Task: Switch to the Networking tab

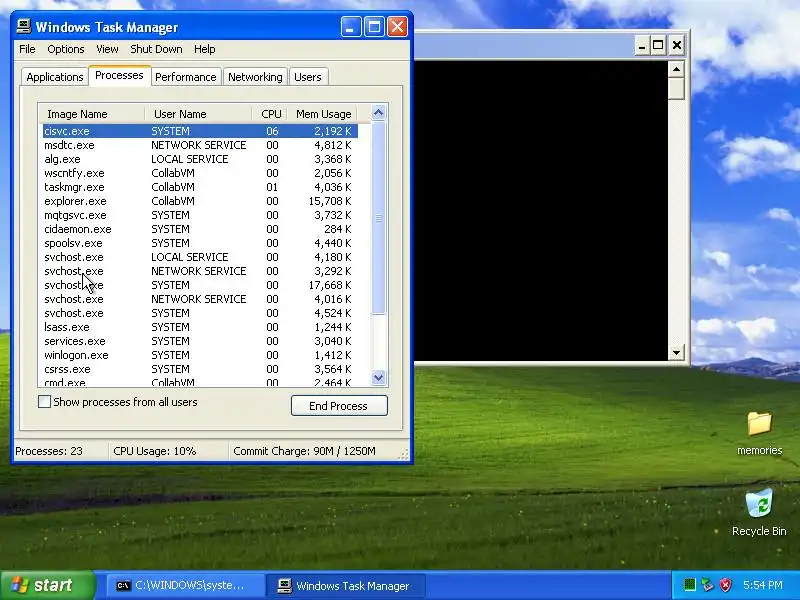Action: (255, 77)
